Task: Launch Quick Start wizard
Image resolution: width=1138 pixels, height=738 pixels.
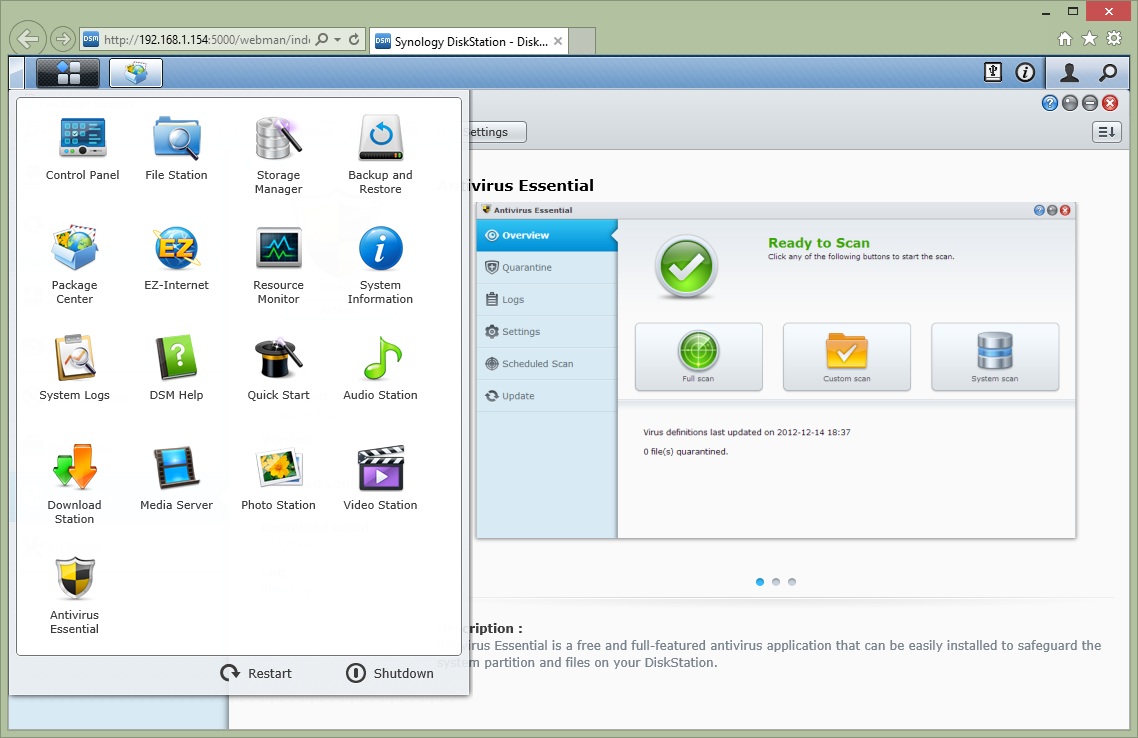Action: point(278,369)
